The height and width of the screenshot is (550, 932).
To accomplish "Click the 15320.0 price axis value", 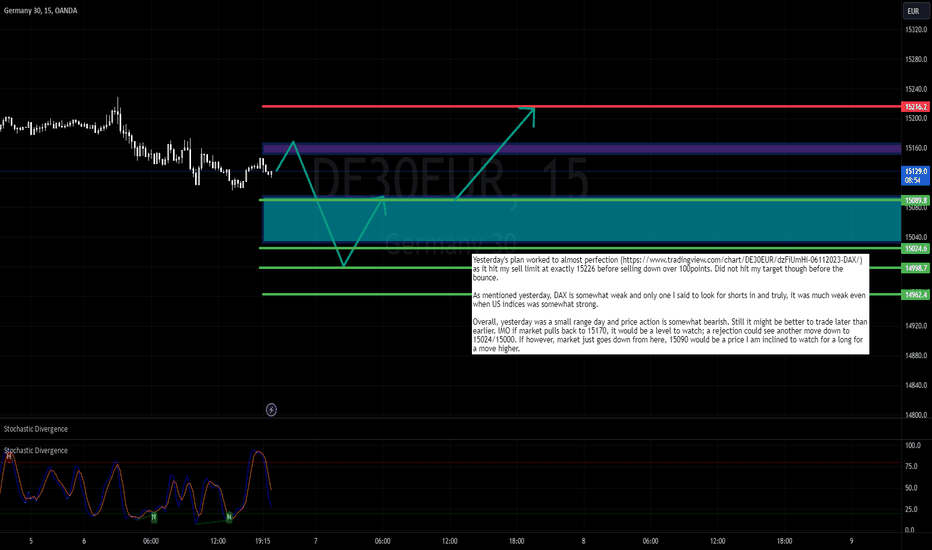I will (916, 30).
